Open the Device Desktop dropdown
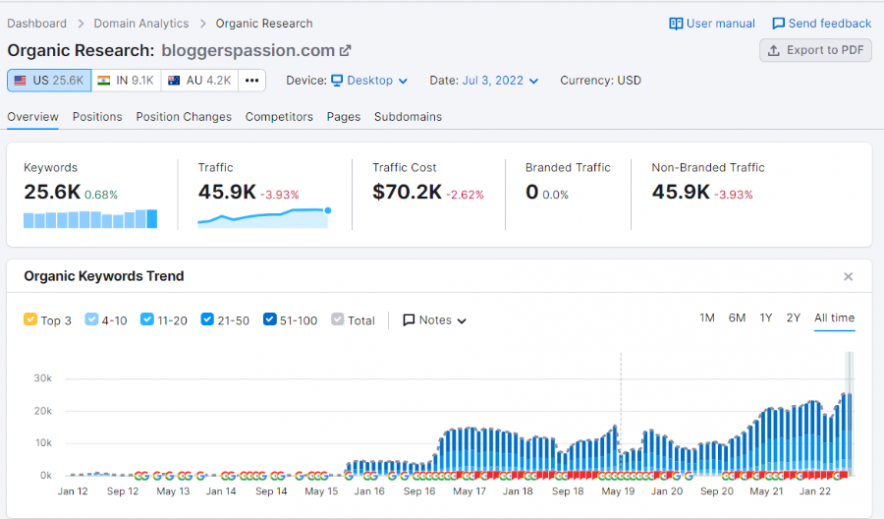Image resolution: width=884 pixels, height=519 pixels. (x=369, y=81)
